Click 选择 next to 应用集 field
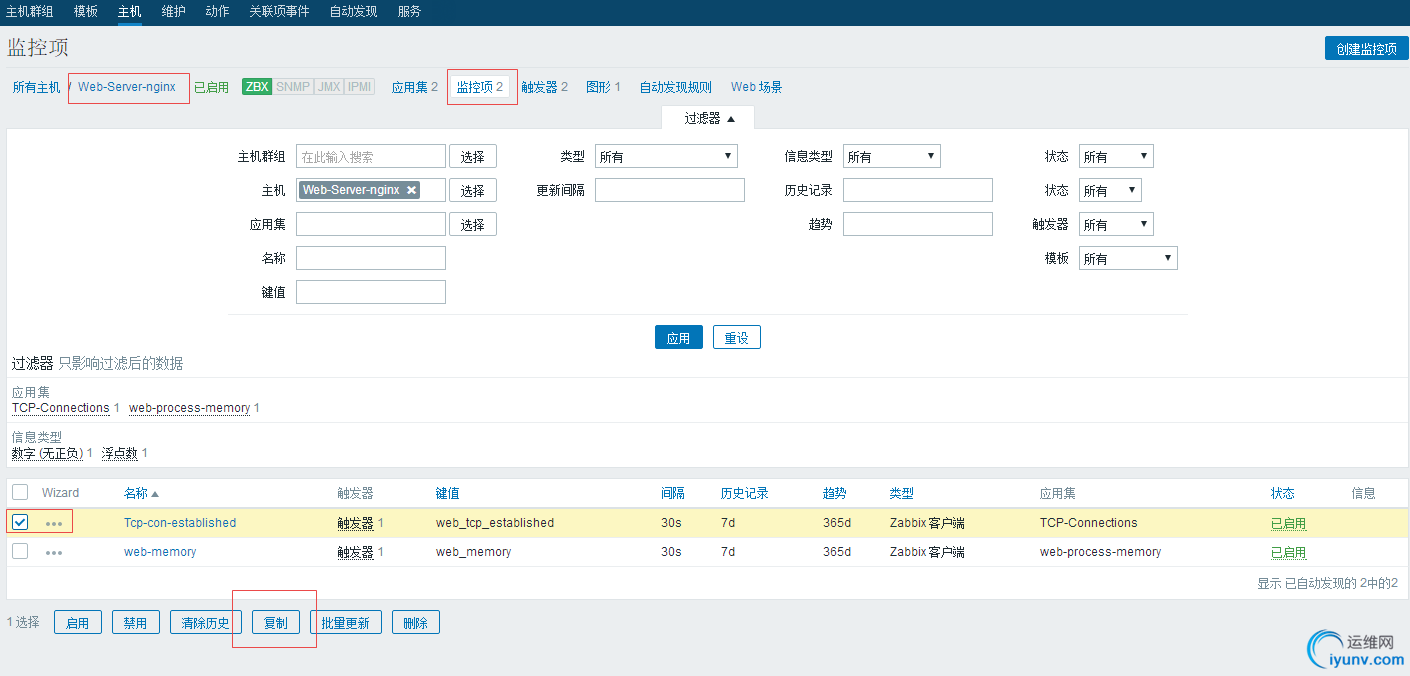 click(473, 224)
